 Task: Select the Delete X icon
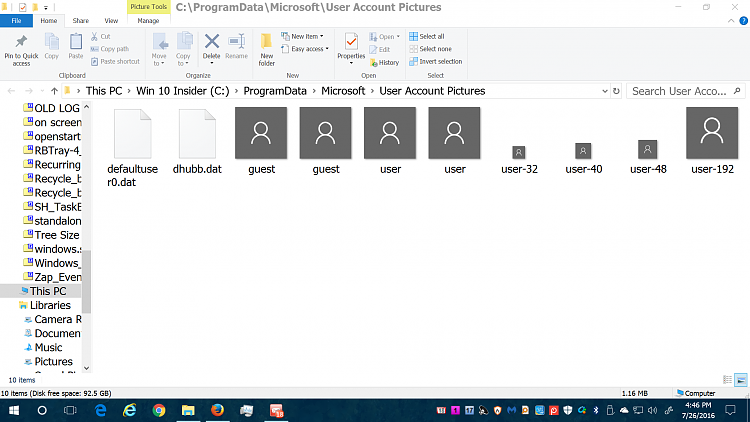coord(211,42)
